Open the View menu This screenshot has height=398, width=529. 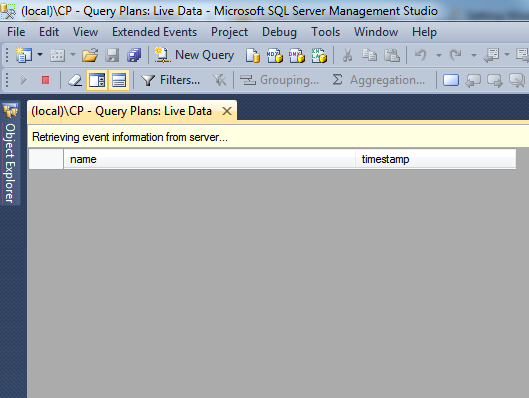click(x=85, y=32)
